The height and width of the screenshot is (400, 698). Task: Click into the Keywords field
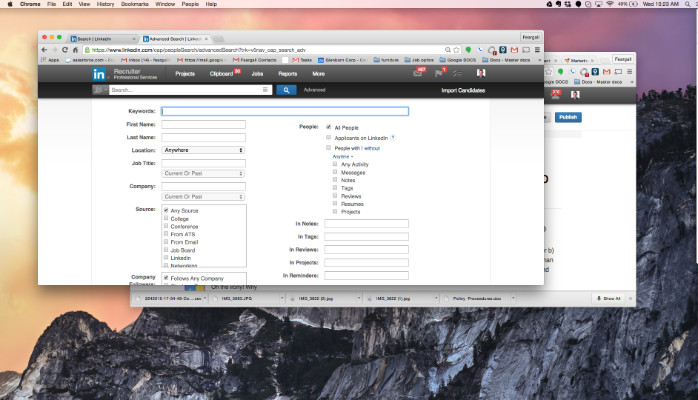point(285,111)
